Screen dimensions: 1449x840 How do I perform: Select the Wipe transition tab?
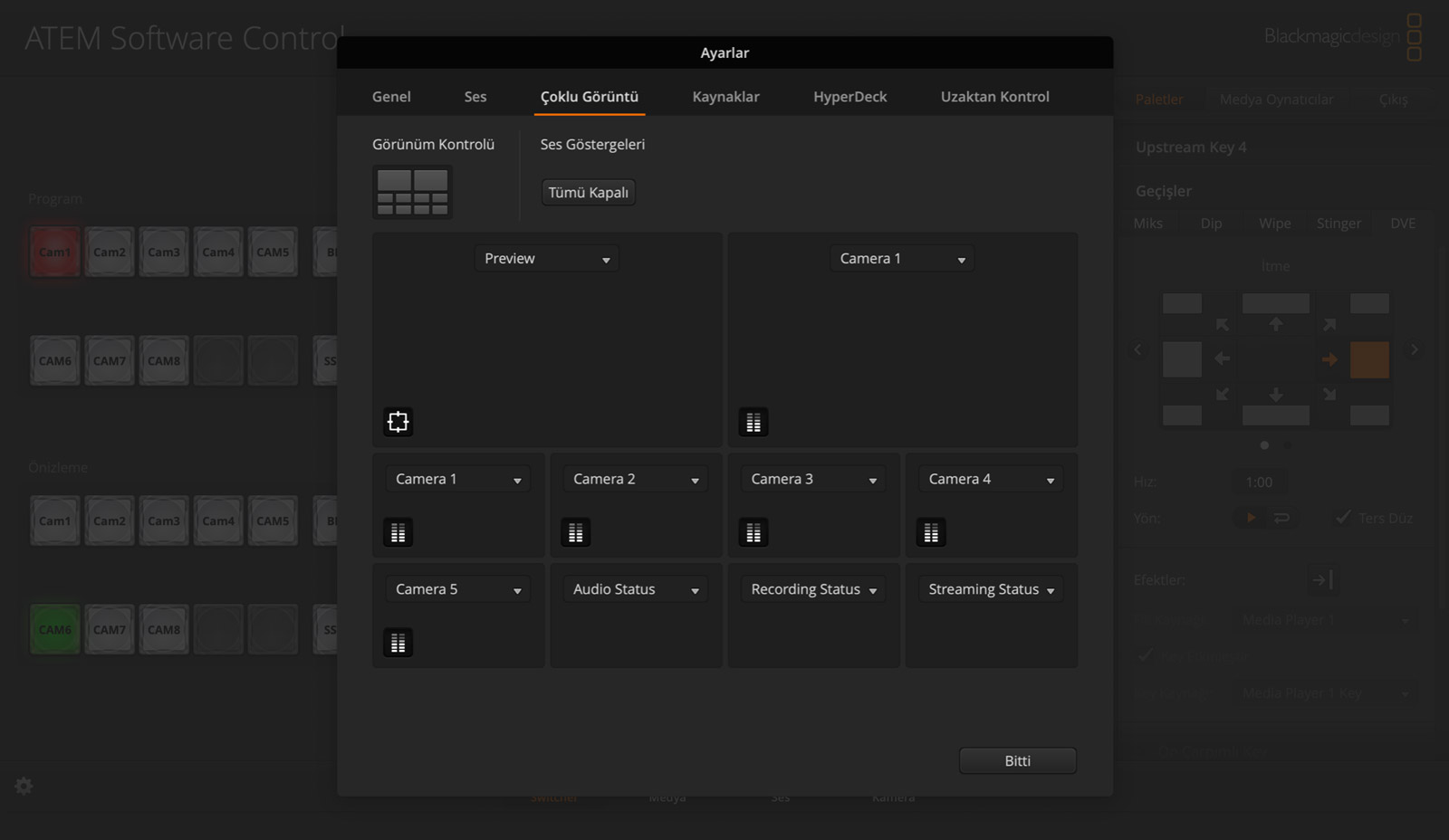tap(1275, 224)
